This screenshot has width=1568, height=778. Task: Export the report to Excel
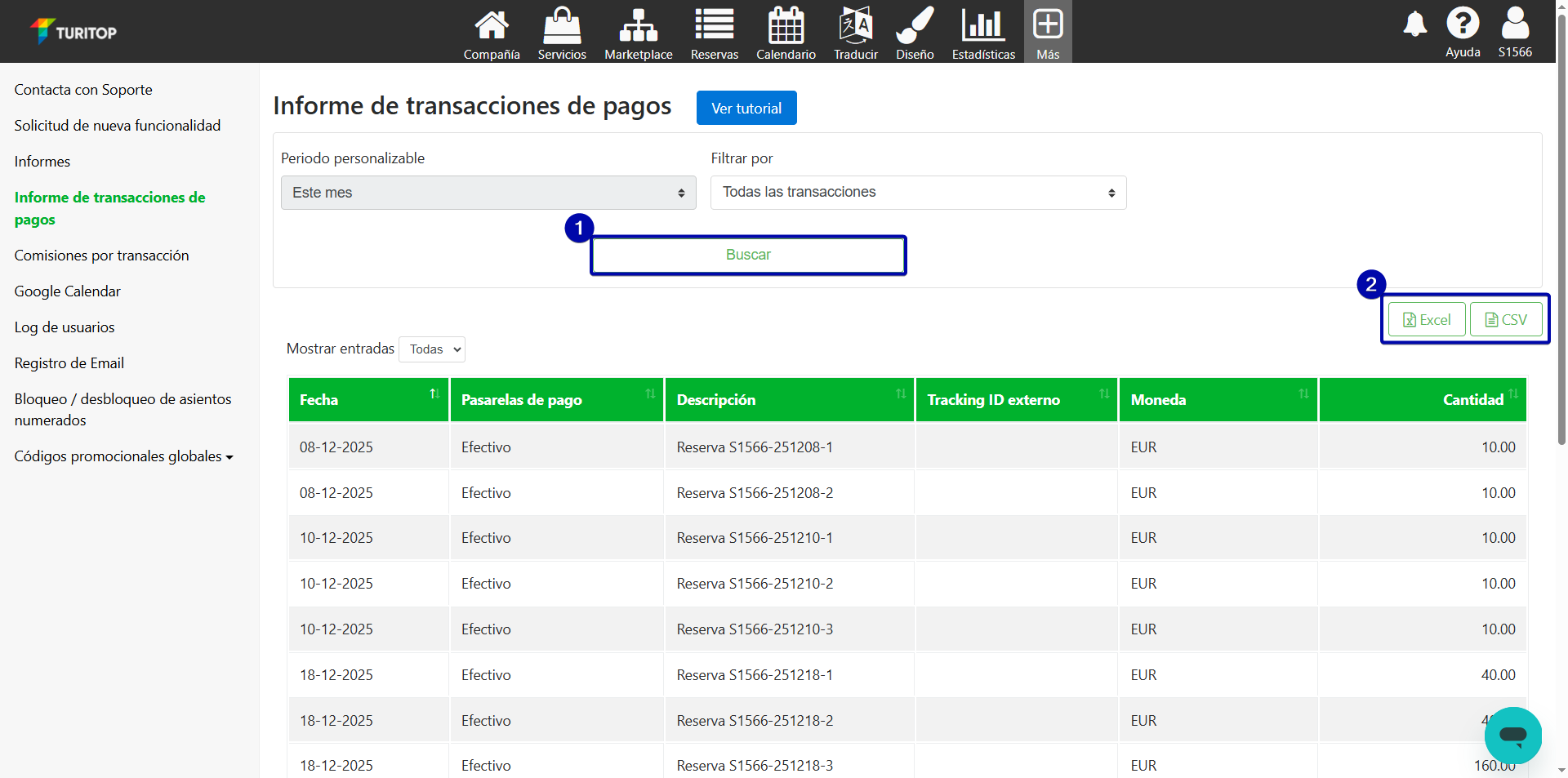(x=1426, y=320)
